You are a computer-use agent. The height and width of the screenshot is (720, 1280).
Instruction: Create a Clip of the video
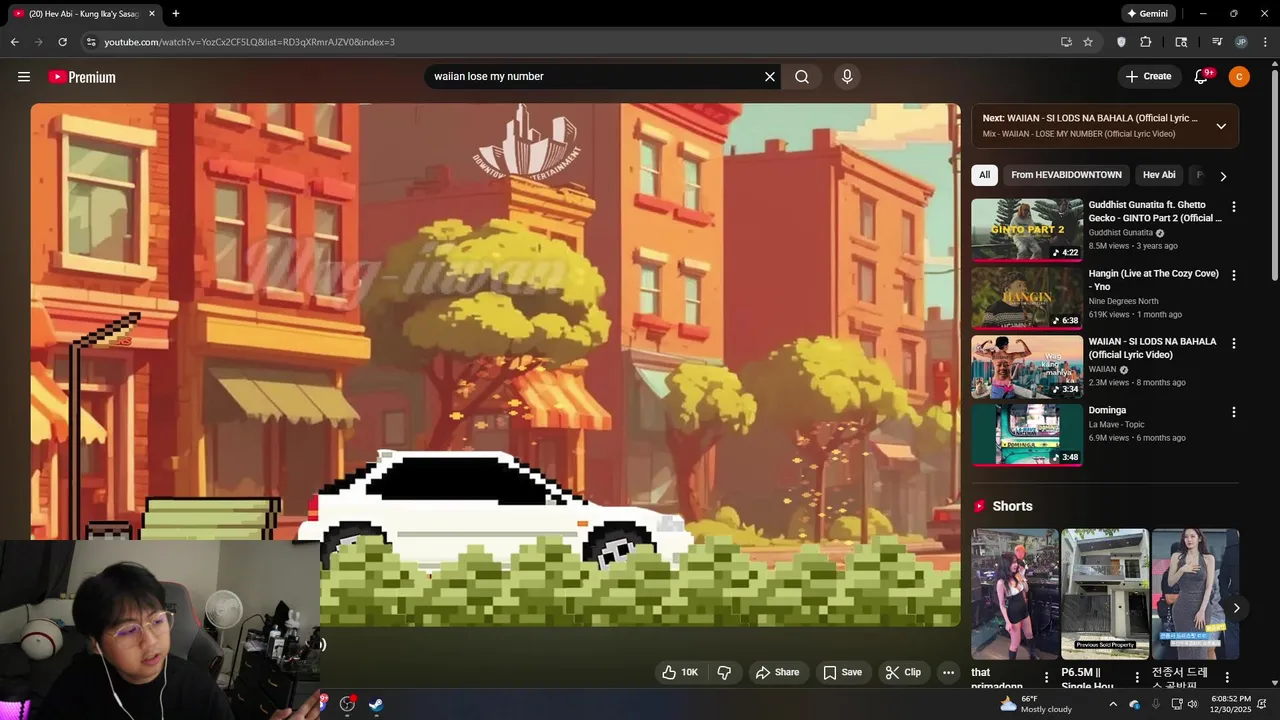point(902,672)
